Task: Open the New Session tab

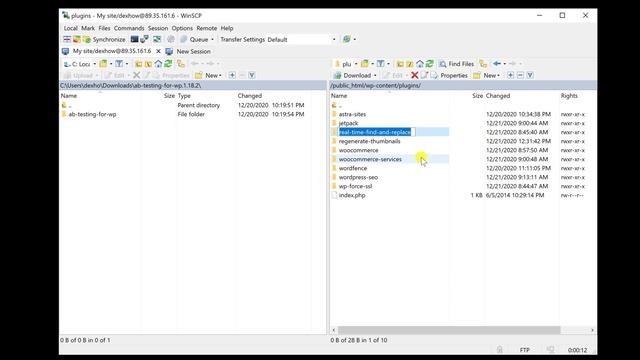Action: pyautogui.click(x=189, y=51)
